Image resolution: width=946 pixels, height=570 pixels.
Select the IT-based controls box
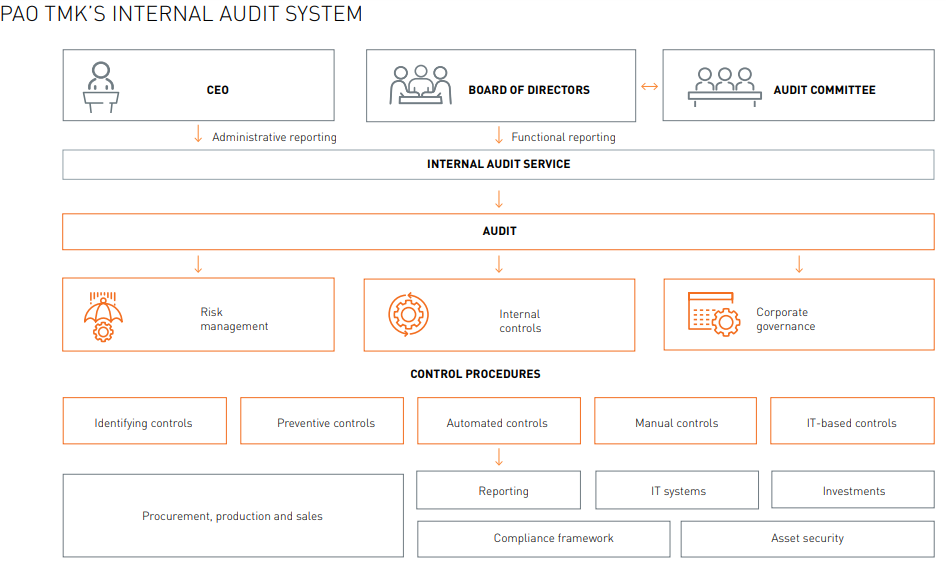[852, 421]
